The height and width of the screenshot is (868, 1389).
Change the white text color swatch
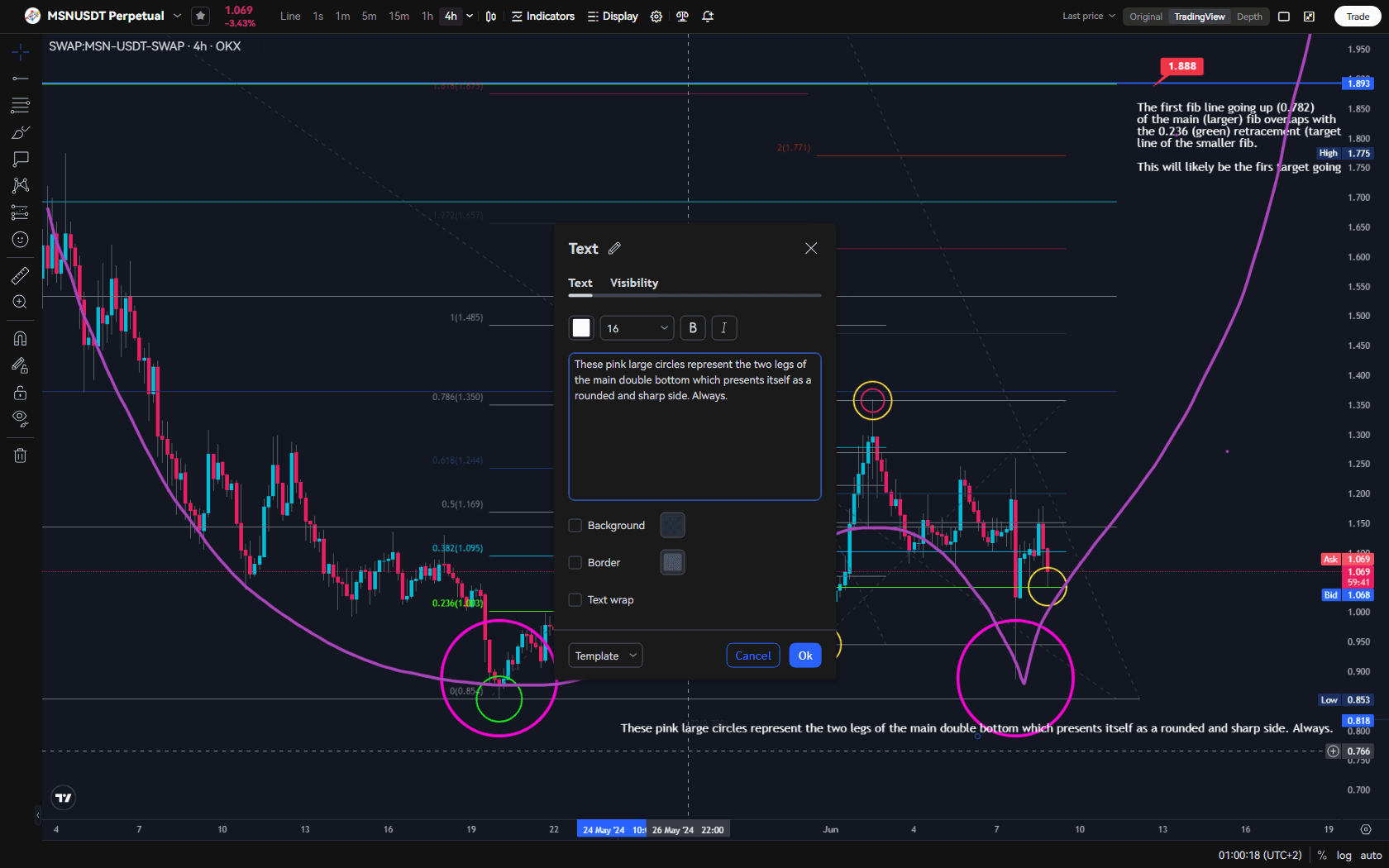tap(581, 328)
